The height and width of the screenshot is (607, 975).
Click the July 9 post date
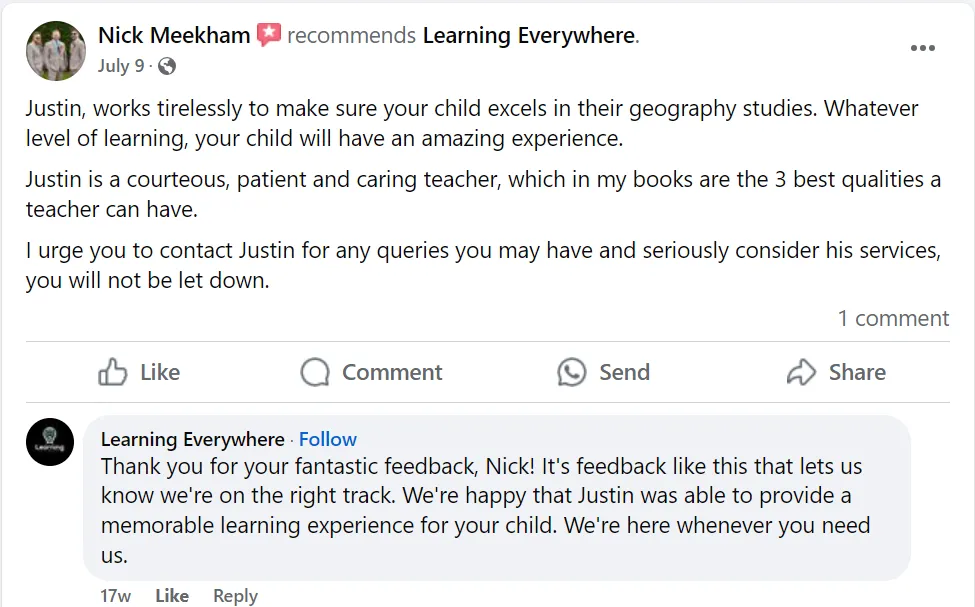point(121,66)
